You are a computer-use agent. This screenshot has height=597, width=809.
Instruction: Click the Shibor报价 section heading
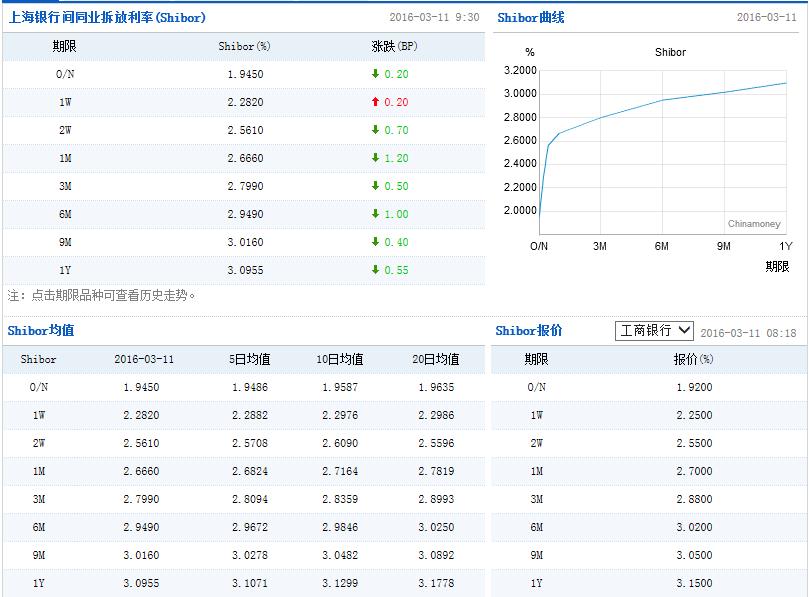tap(529, 331)
